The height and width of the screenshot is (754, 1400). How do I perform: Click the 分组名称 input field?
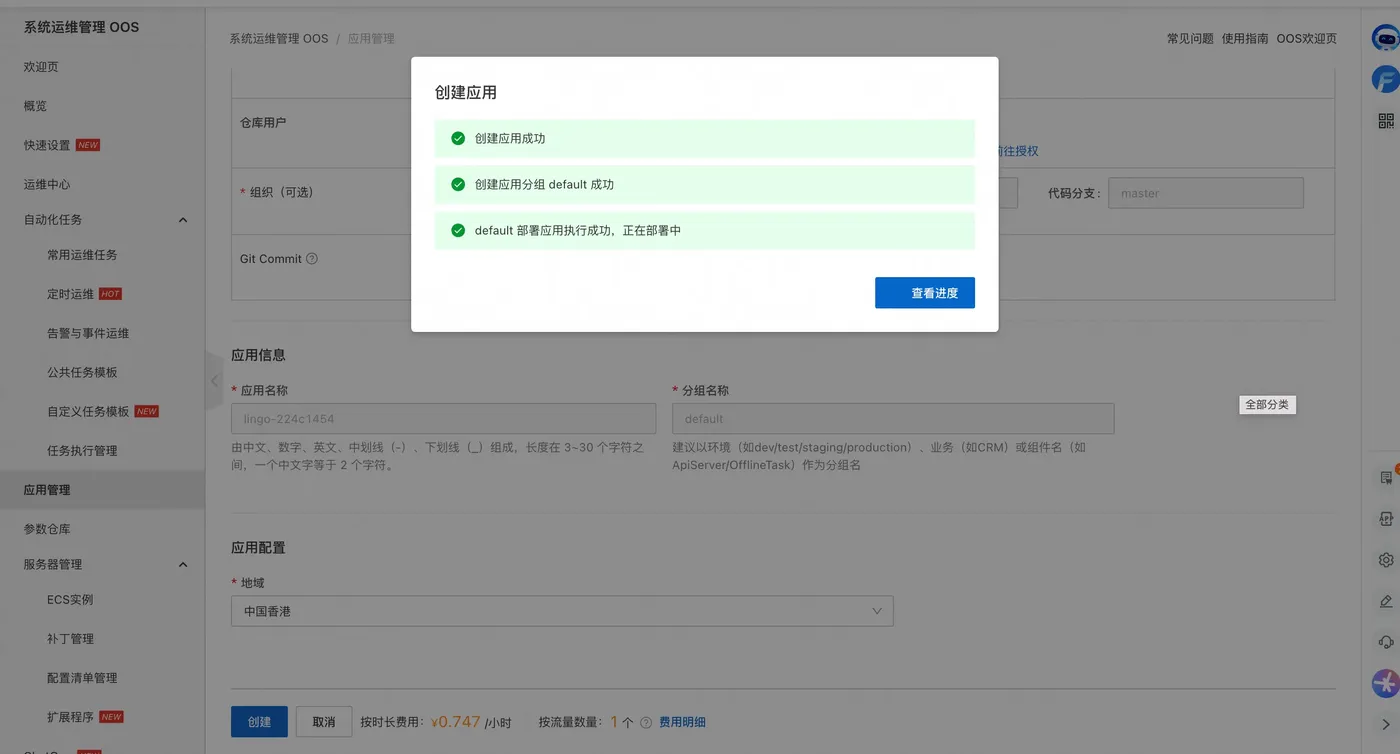893,419
